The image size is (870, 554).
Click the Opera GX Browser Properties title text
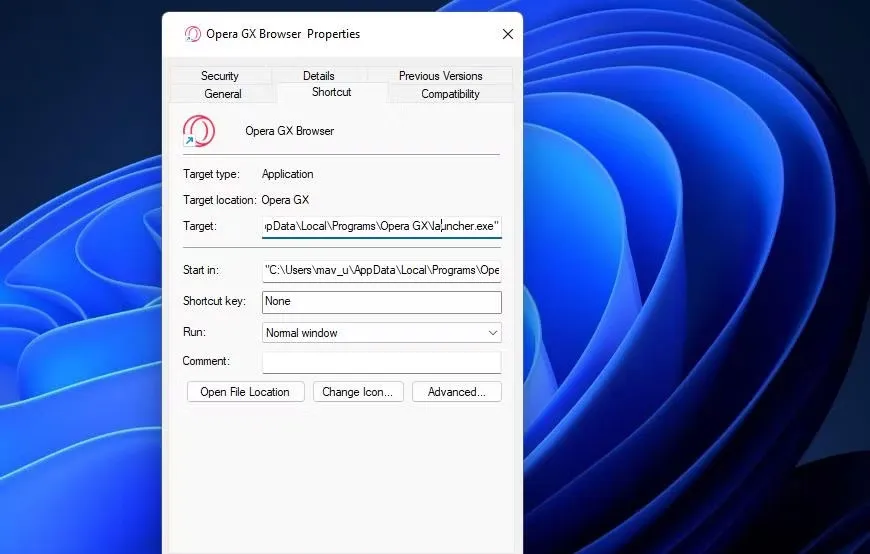pyautogui.click(x=283, y=34)
